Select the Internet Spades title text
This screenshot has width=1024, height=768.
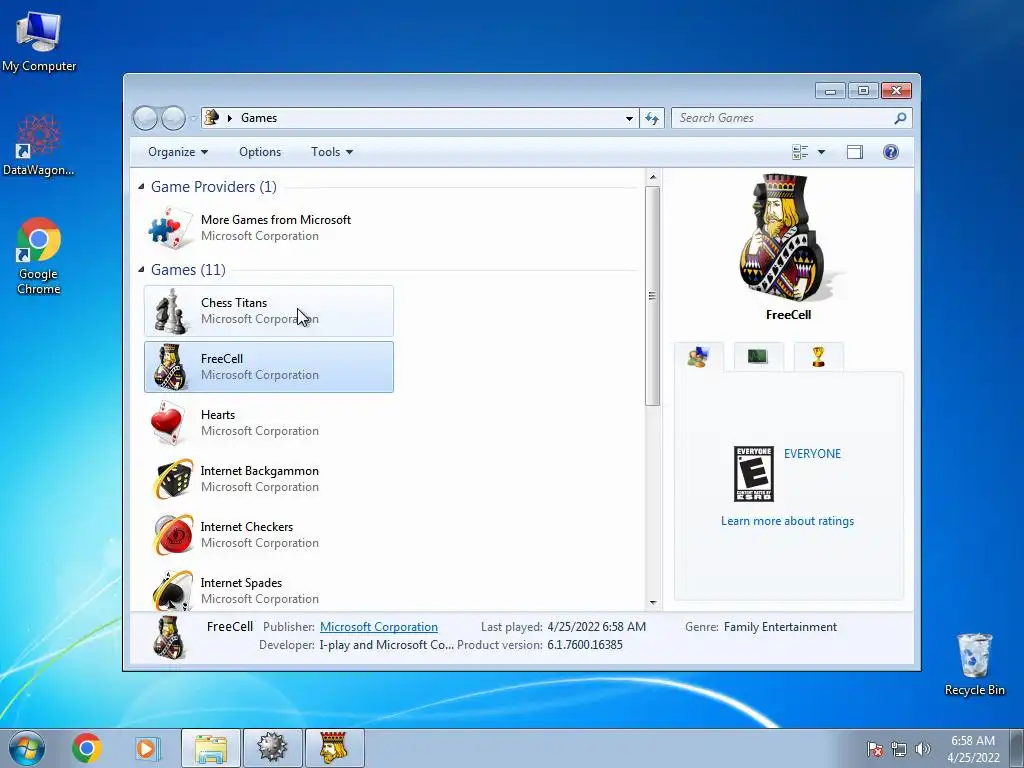tap(241, 583)
